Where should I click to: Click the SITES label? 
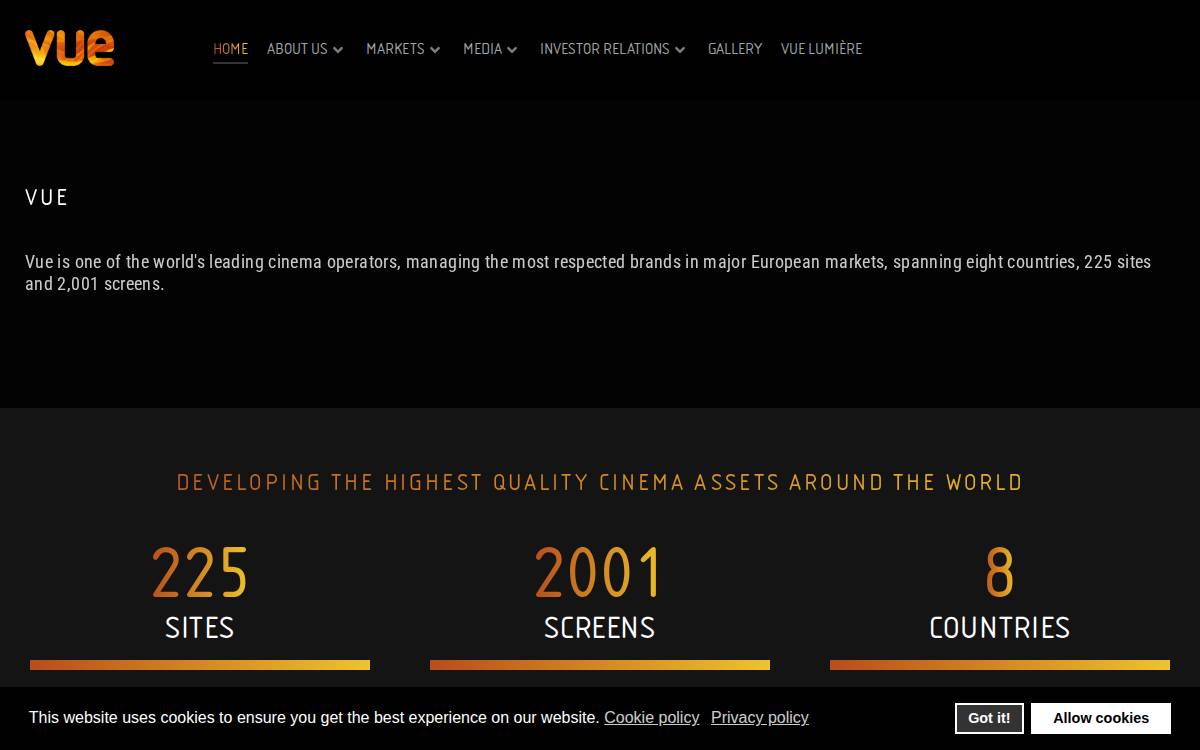pyautogui.click(x=200, y=628)
